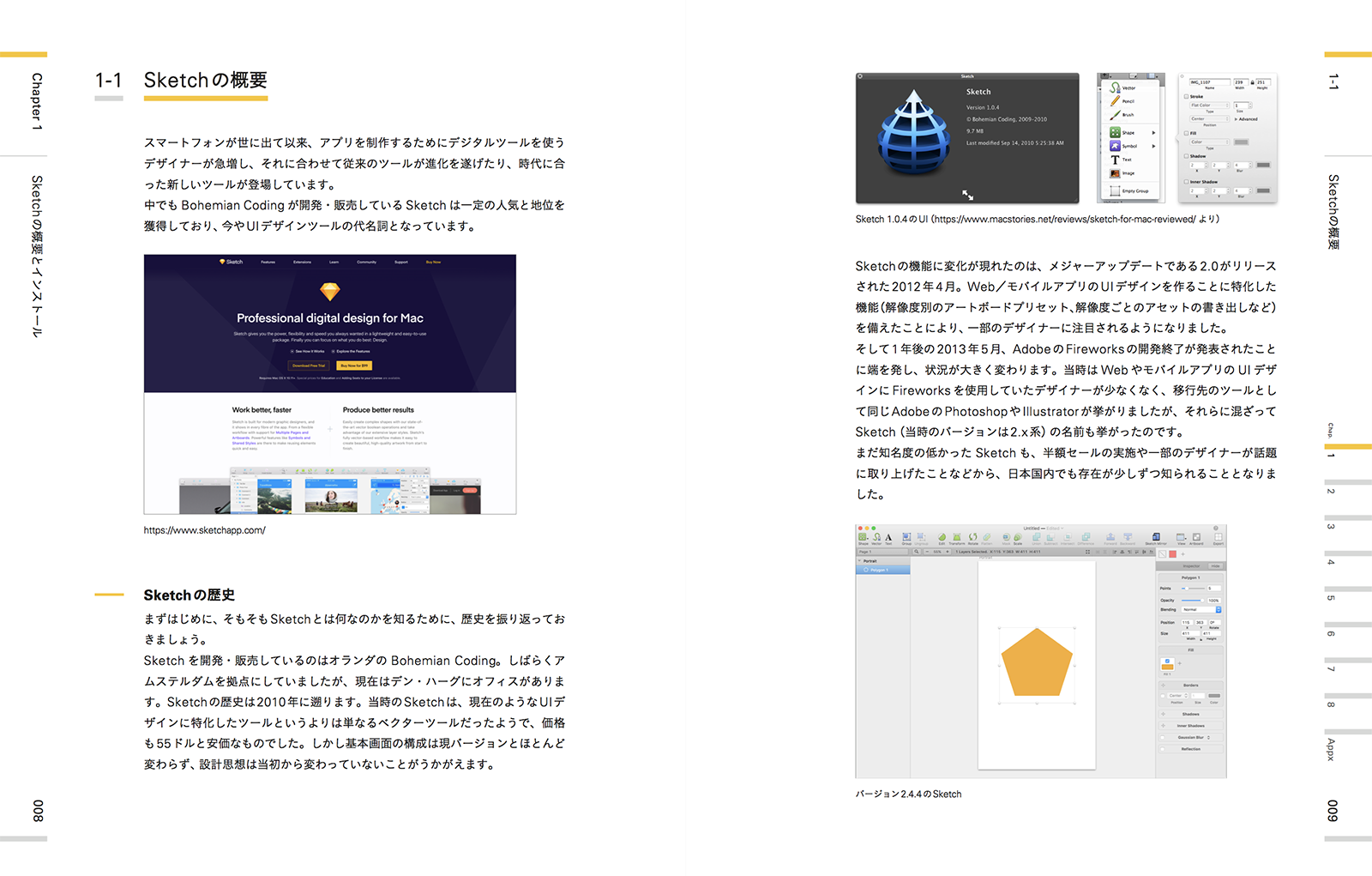Enable the Reflection checkbox
The height and width of the screenshot is (876, 1372).
[x=1163, y=749]
